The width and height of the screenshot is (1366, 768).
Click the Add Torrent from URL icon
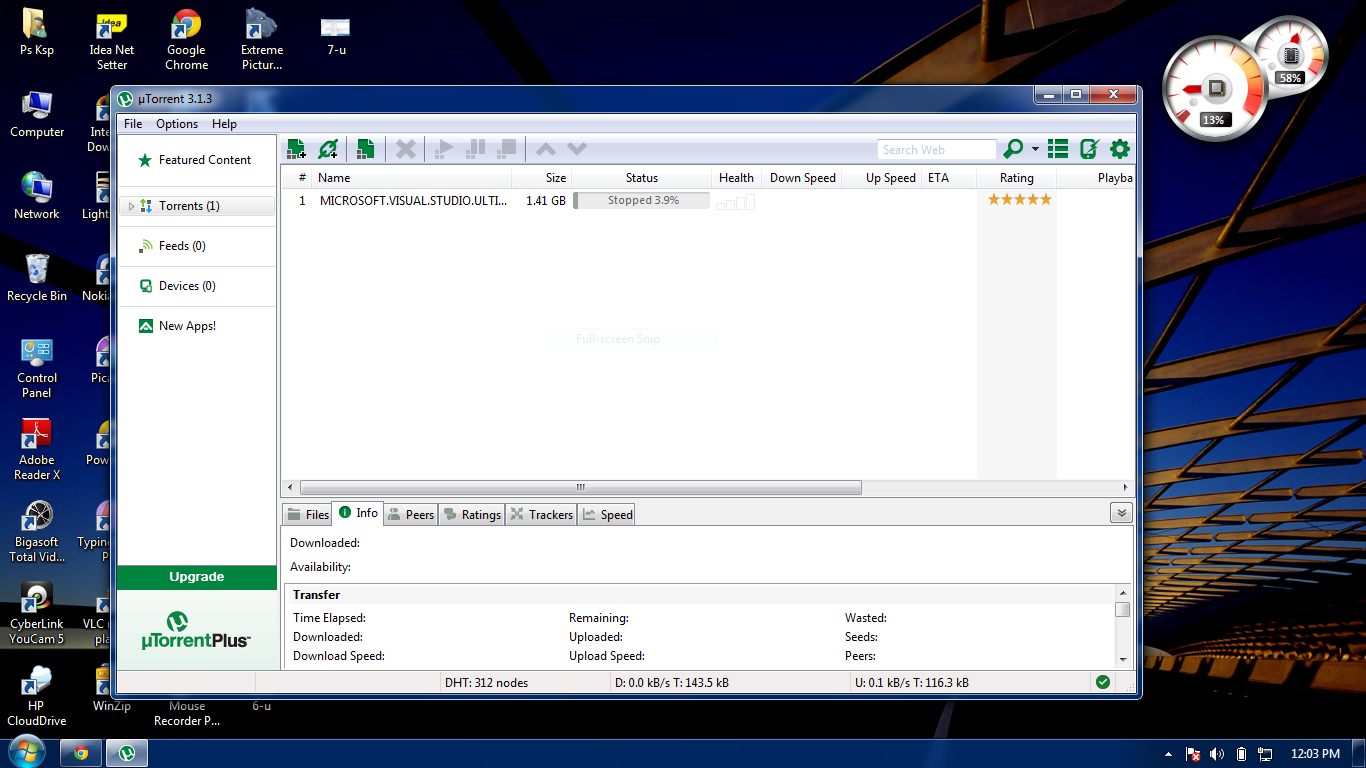[x=328, y=148]
